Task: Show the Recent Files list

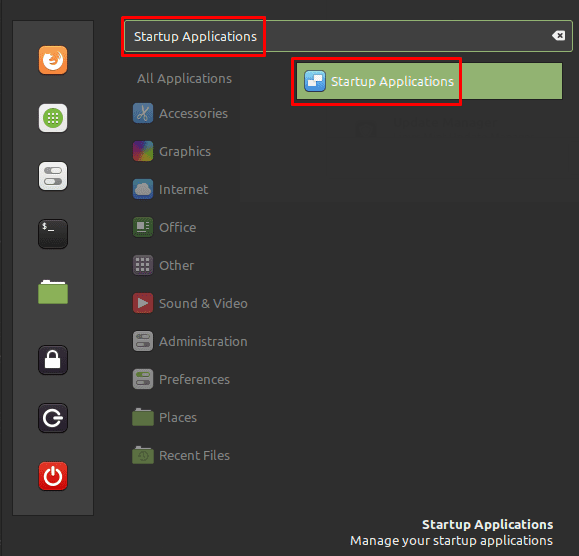Action: coord(181,456)
